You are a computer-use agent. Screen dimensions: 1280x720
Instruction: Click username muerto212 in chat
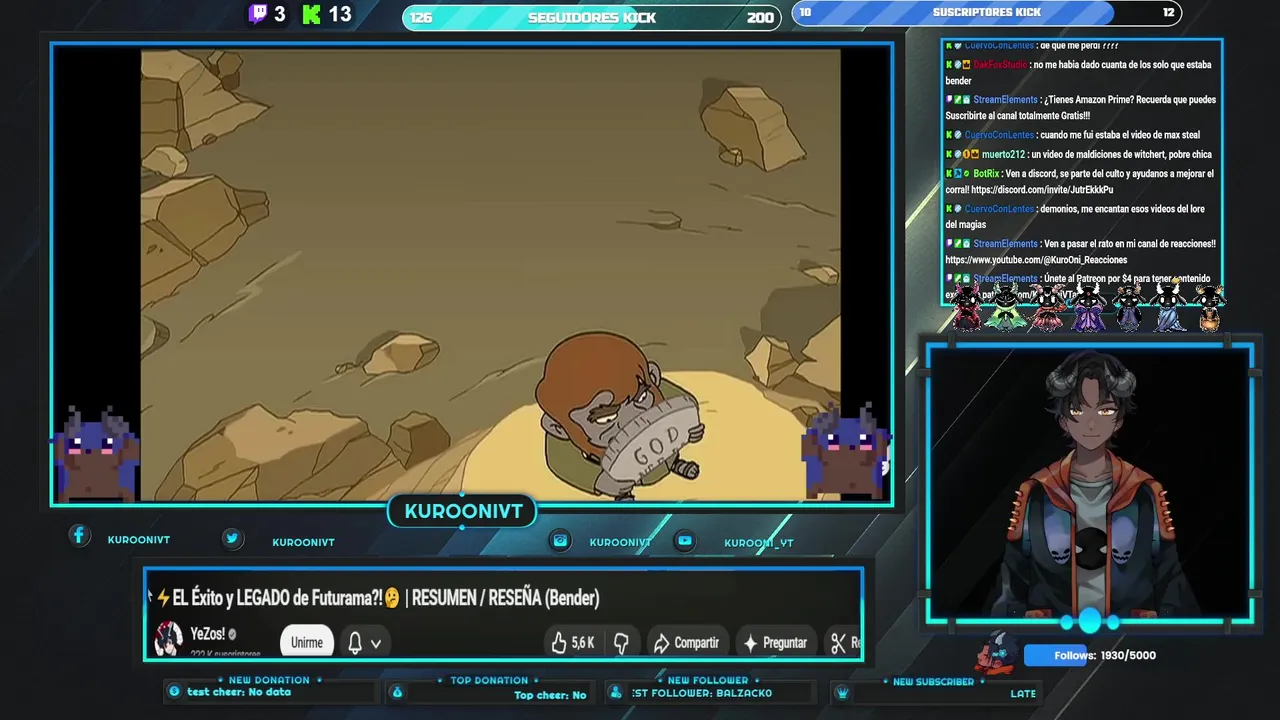(1003, 155)
